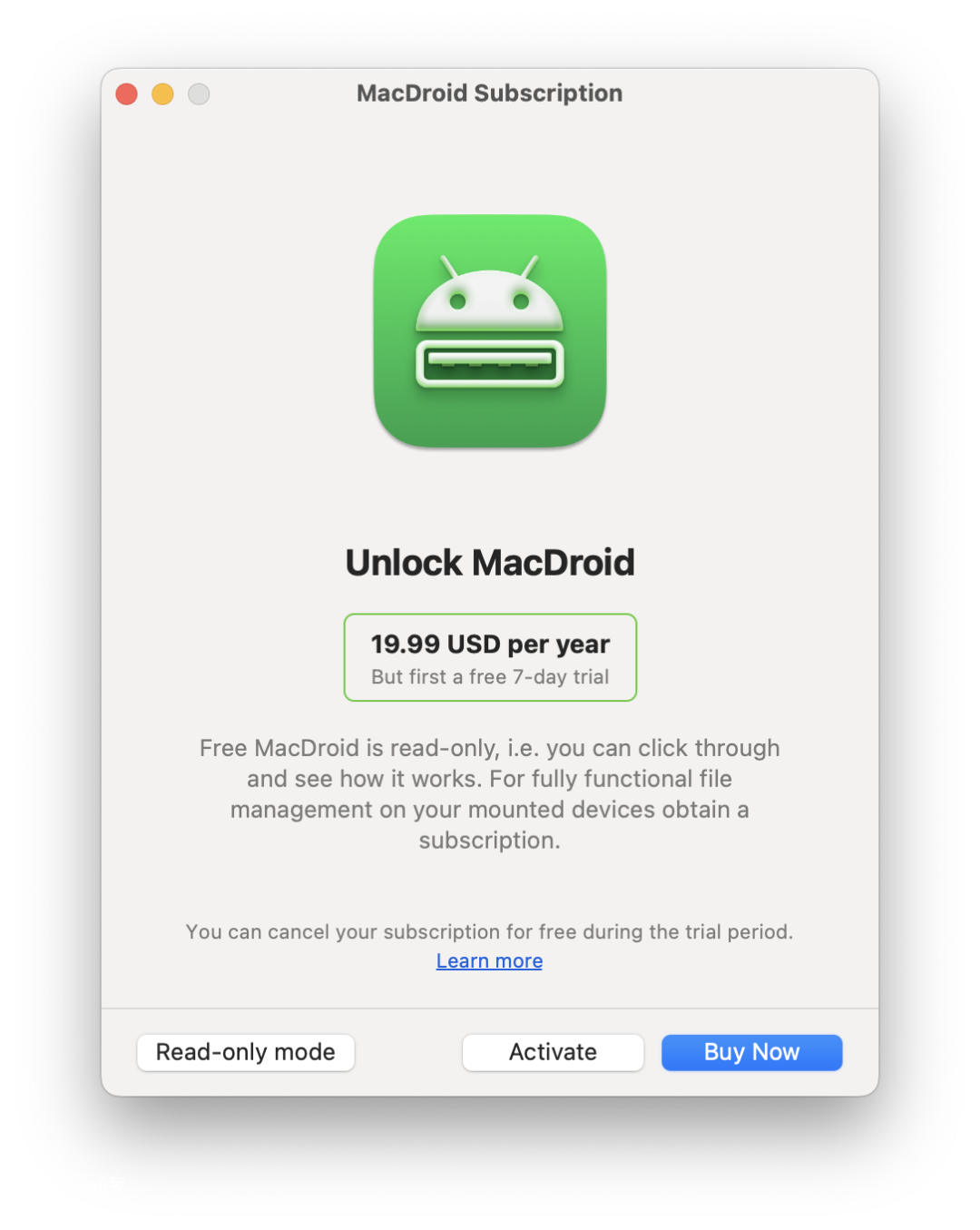The width and height of the screenshot is (980, 1230).
Task: Select the 19.99 USD per year plan
Action: tap(490, 657)
